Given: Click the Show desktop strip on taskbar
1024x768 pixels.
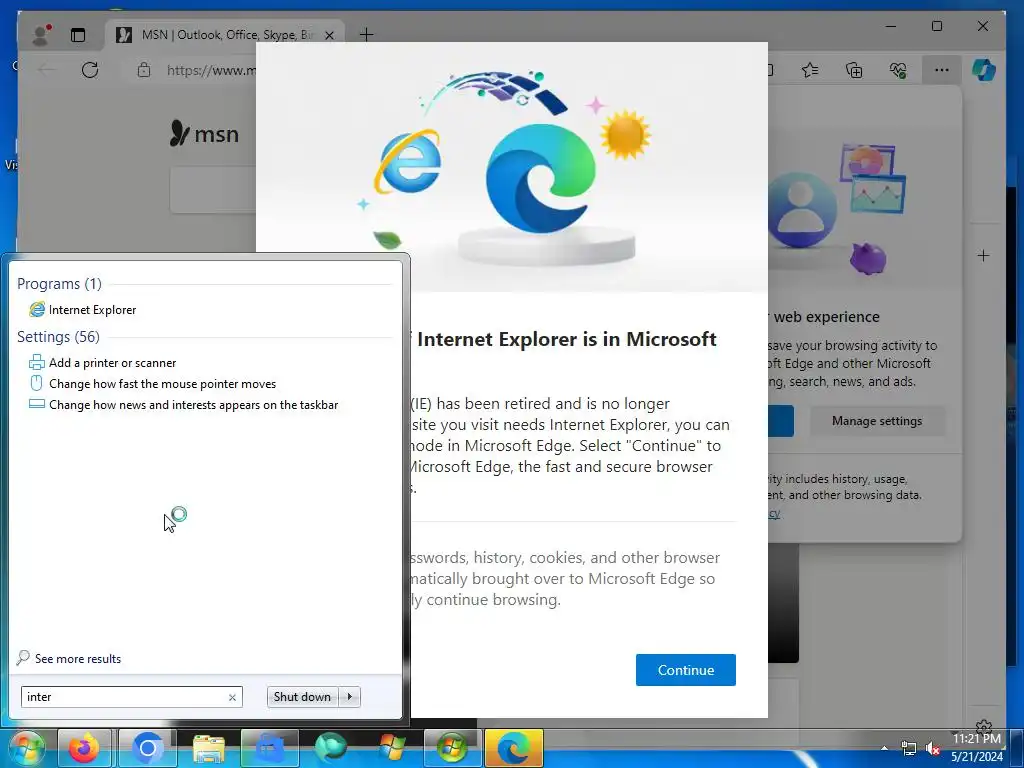Looking at the screenshot, I should 1017,749.
